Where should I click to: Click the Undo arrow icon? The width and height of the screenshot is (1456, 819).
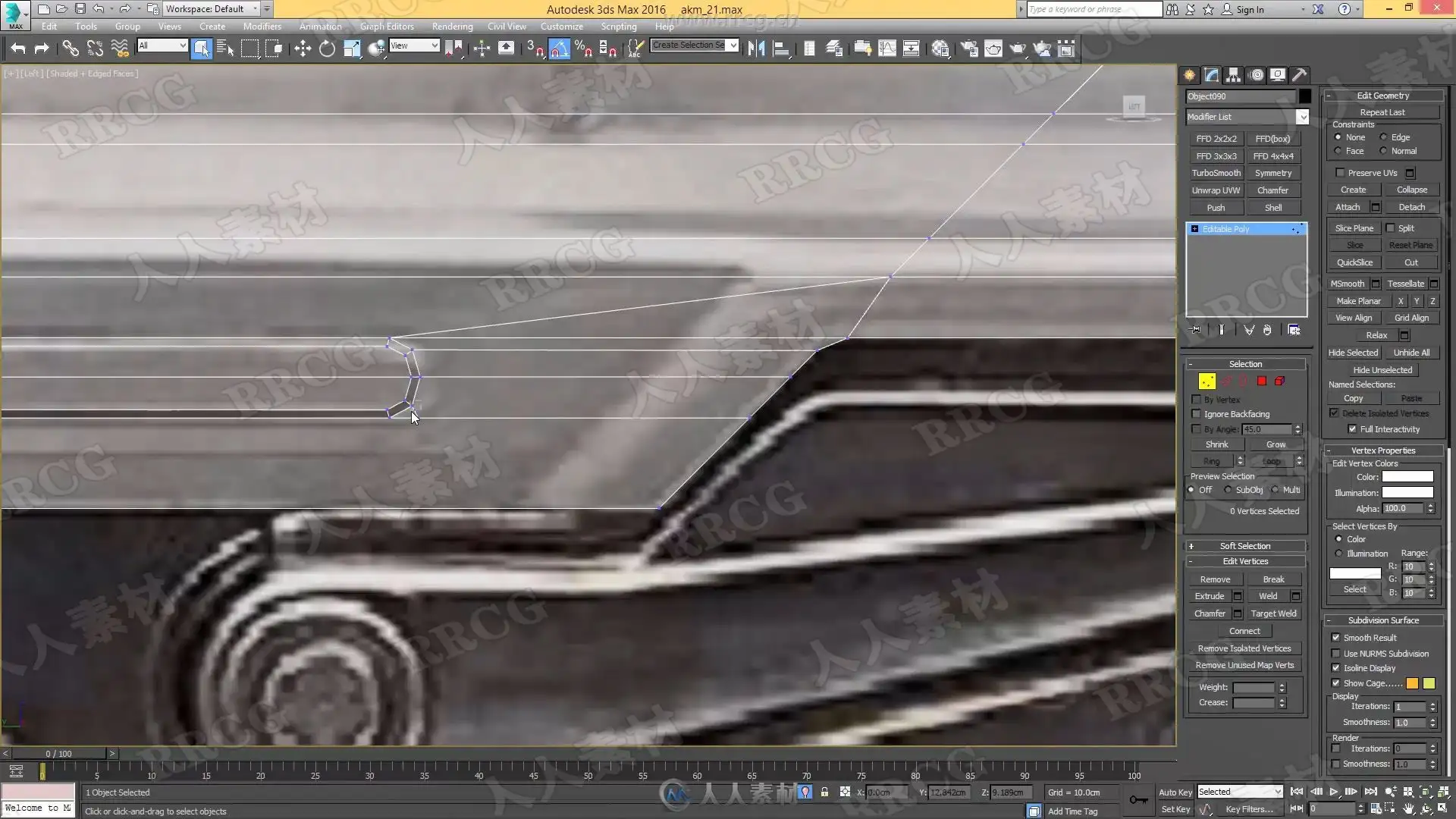click(x=18, y=49)
